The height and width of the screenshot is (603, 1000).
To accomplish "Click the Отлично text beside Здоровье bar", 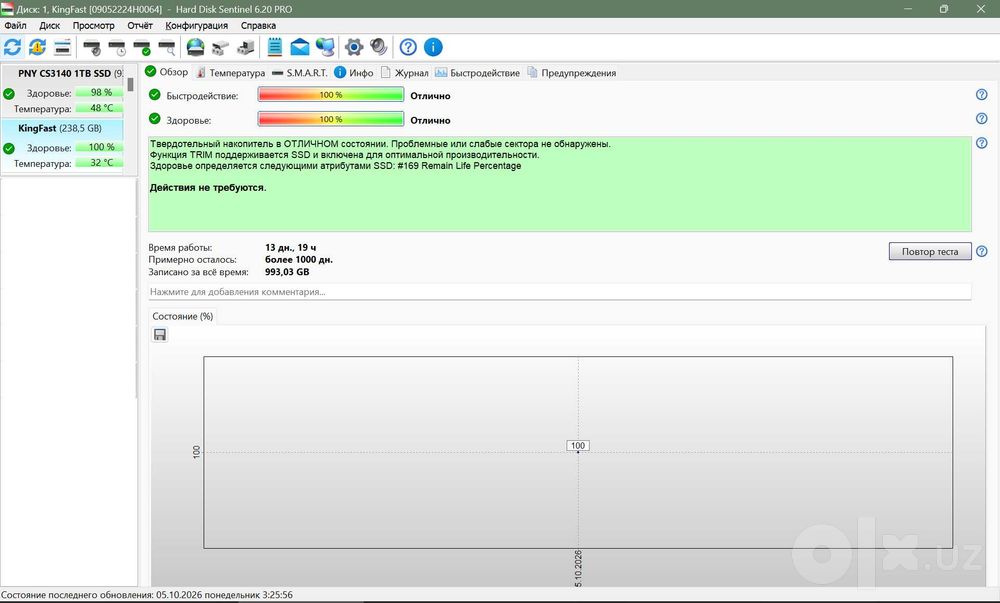I will coord(430,120).
